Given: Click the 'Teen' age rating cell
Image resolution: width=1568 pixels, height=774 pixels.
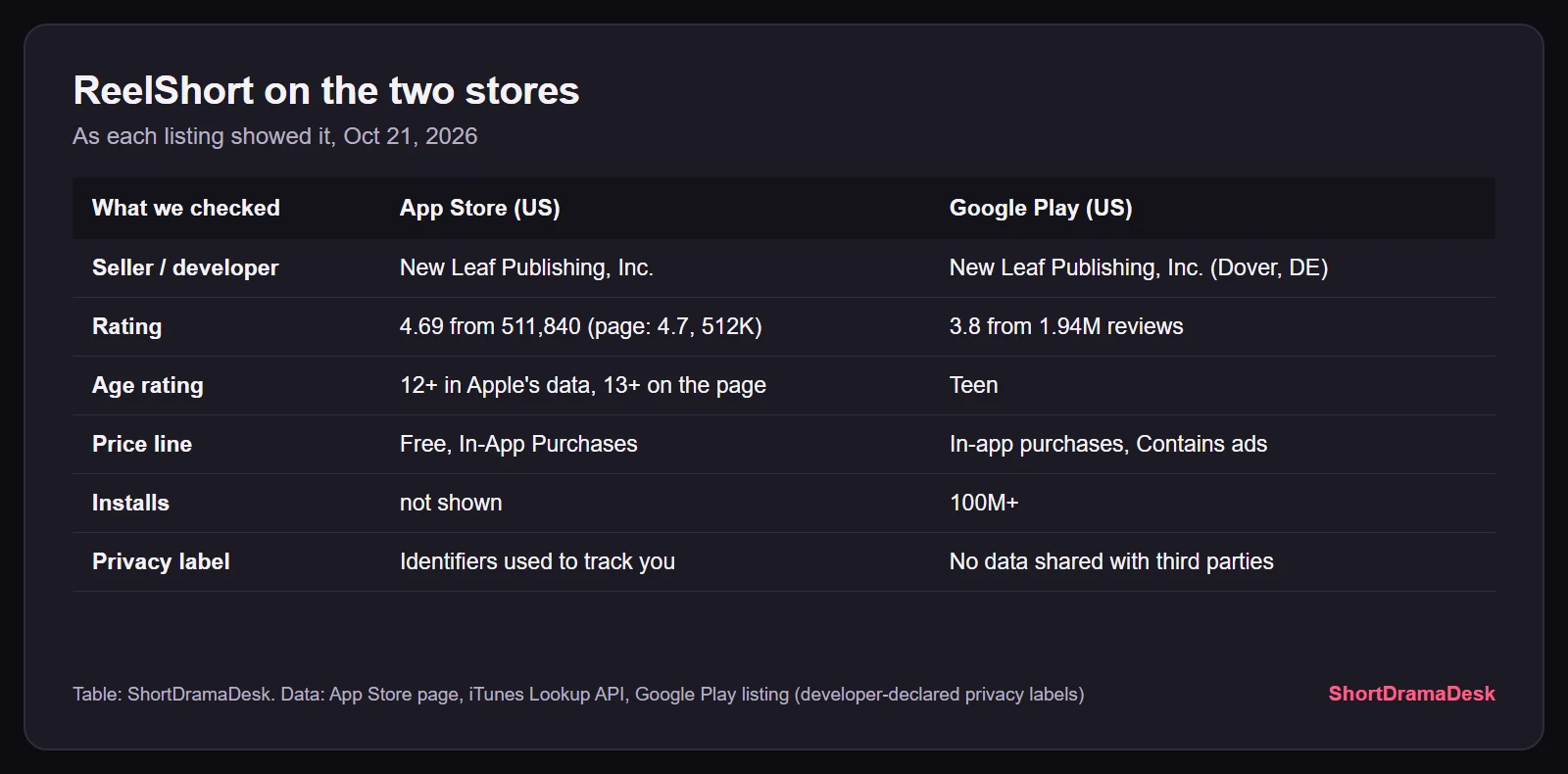Looking at the screenshot, I should pos(974,385).
